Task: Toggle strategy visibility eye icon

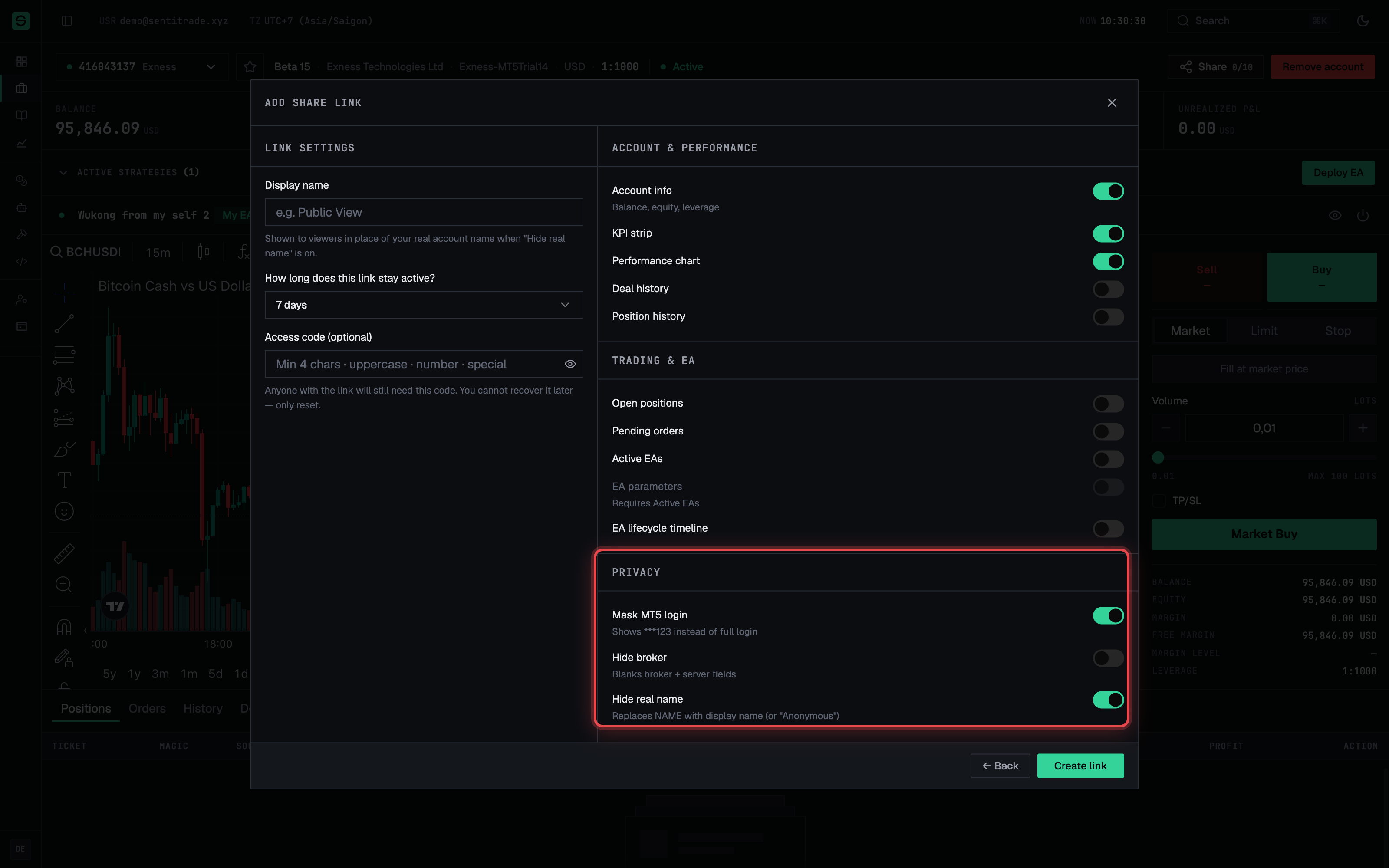Action: pyautogui.click(x=1335, y=215)
